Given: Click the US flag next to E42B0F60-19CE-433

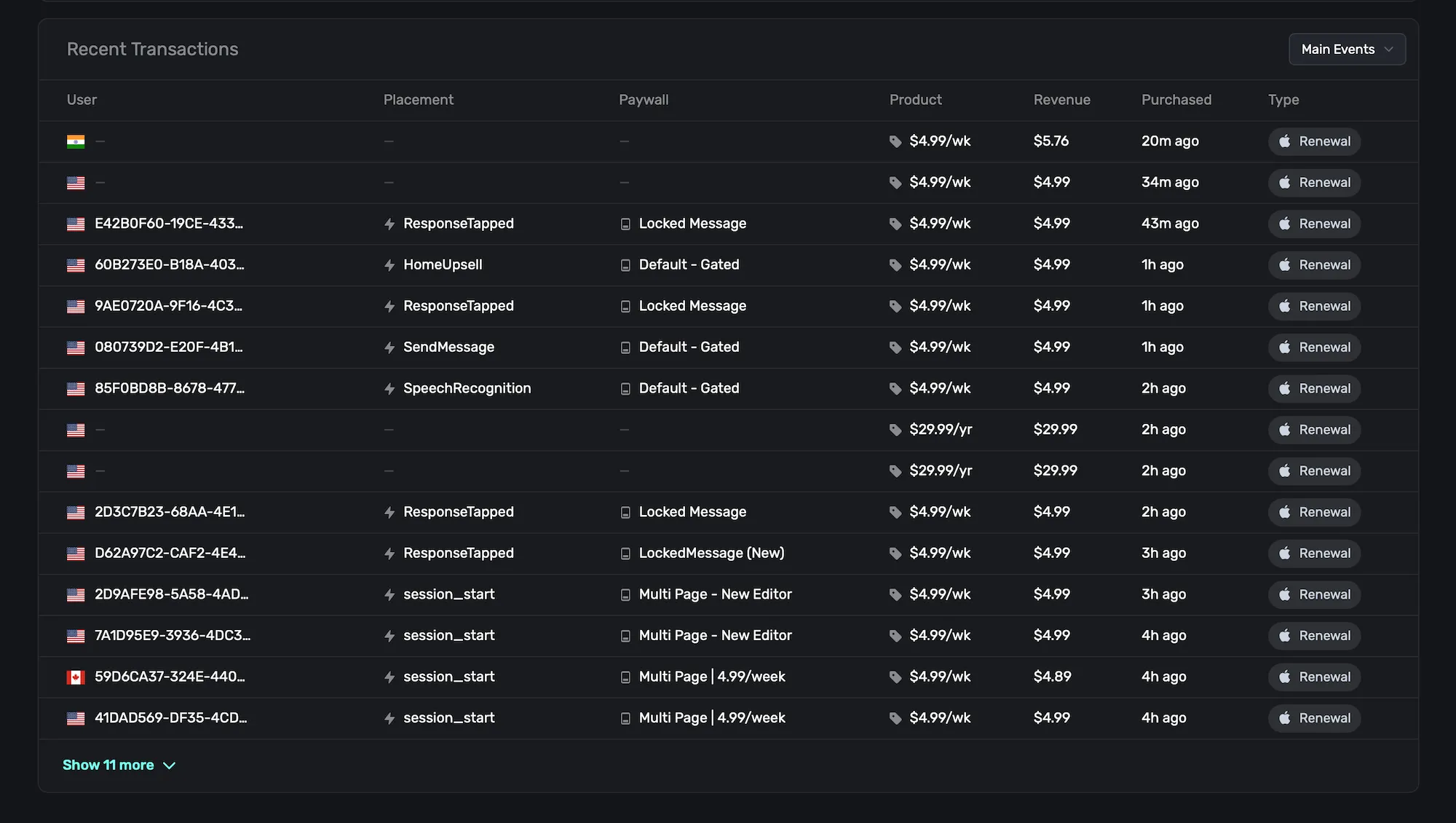Looking at the screenshot, I should [76, 224].
